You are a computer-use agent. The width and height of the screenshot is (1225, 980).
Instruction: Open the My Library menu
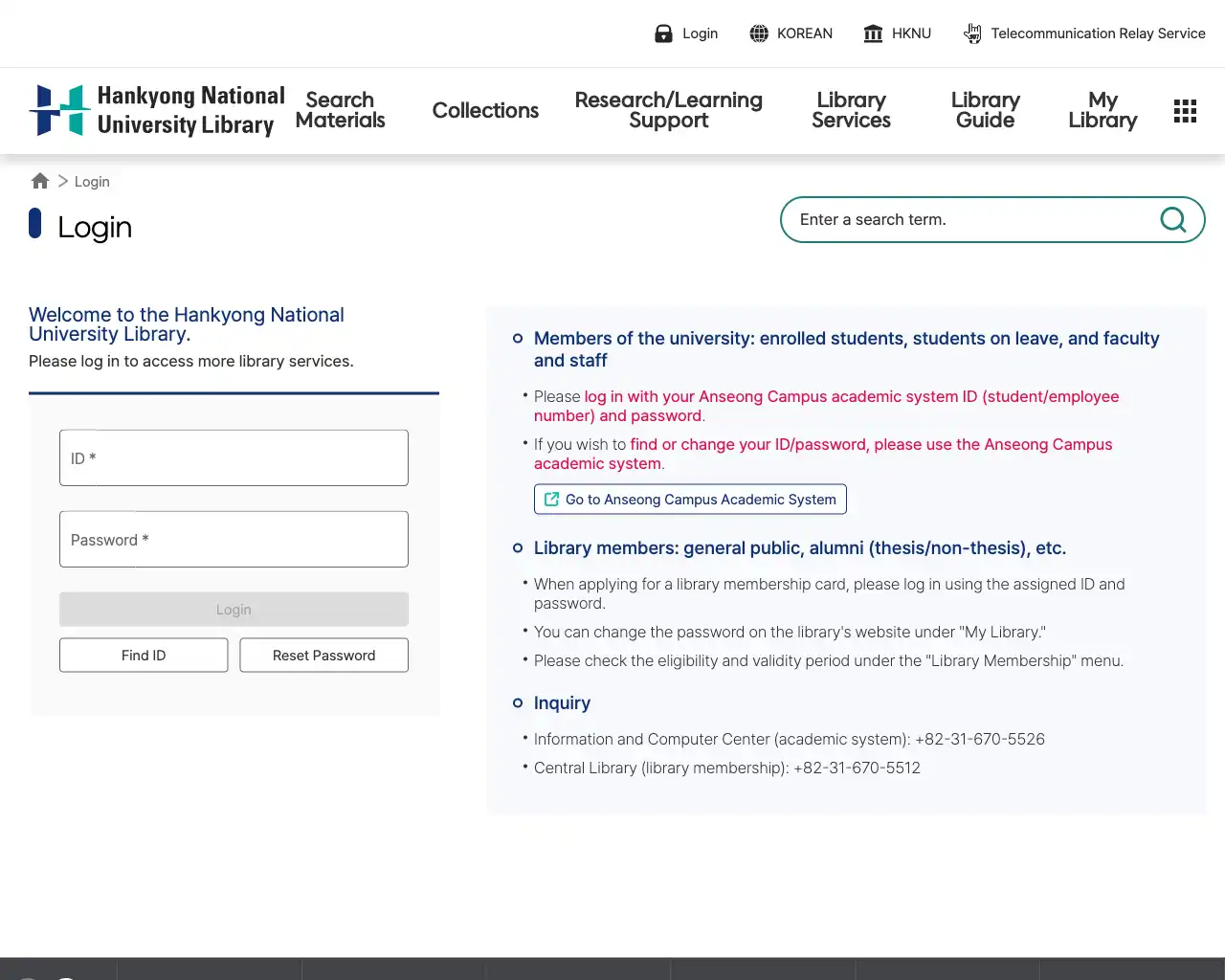point(1102,110)
